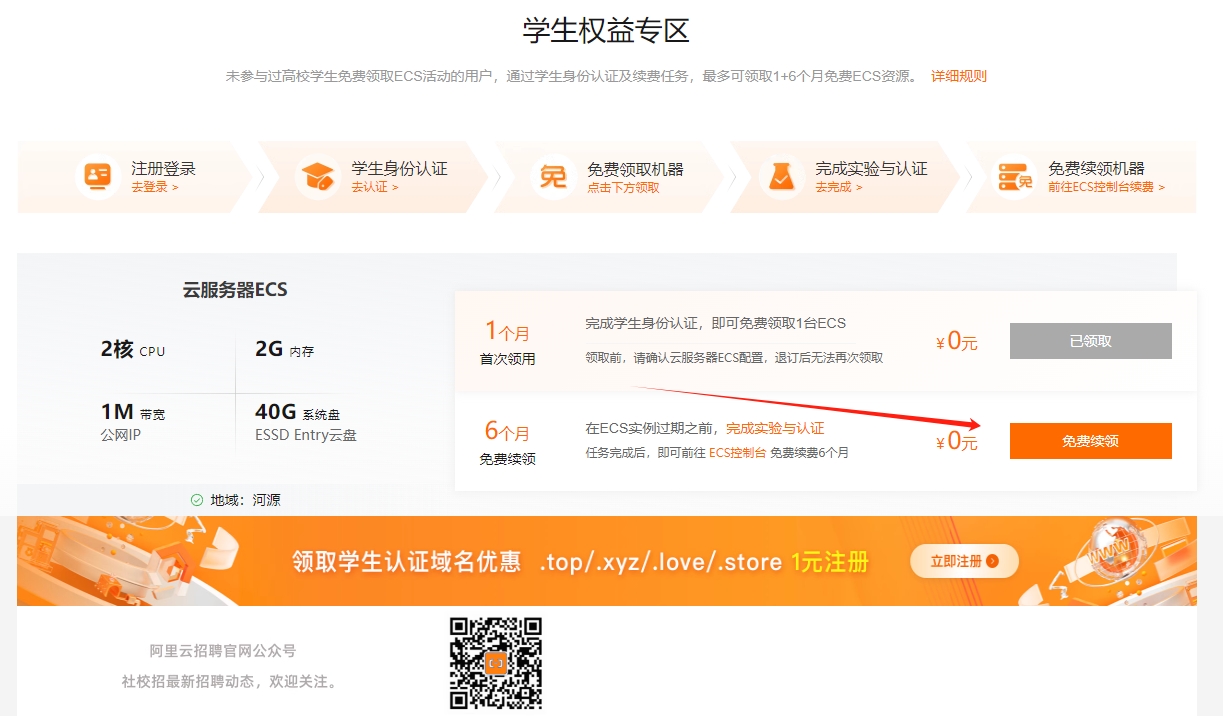Click the gray 已领取 button

tap(1091, 341)
